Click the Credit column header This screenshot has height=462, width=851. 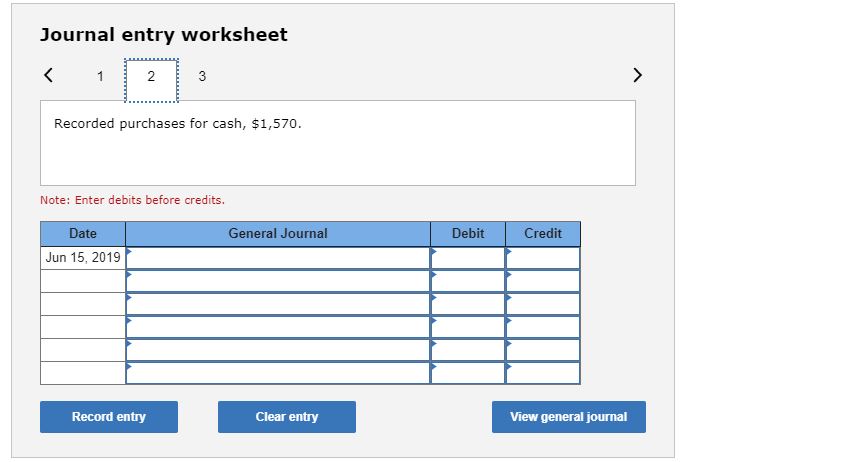pos(543,233)
